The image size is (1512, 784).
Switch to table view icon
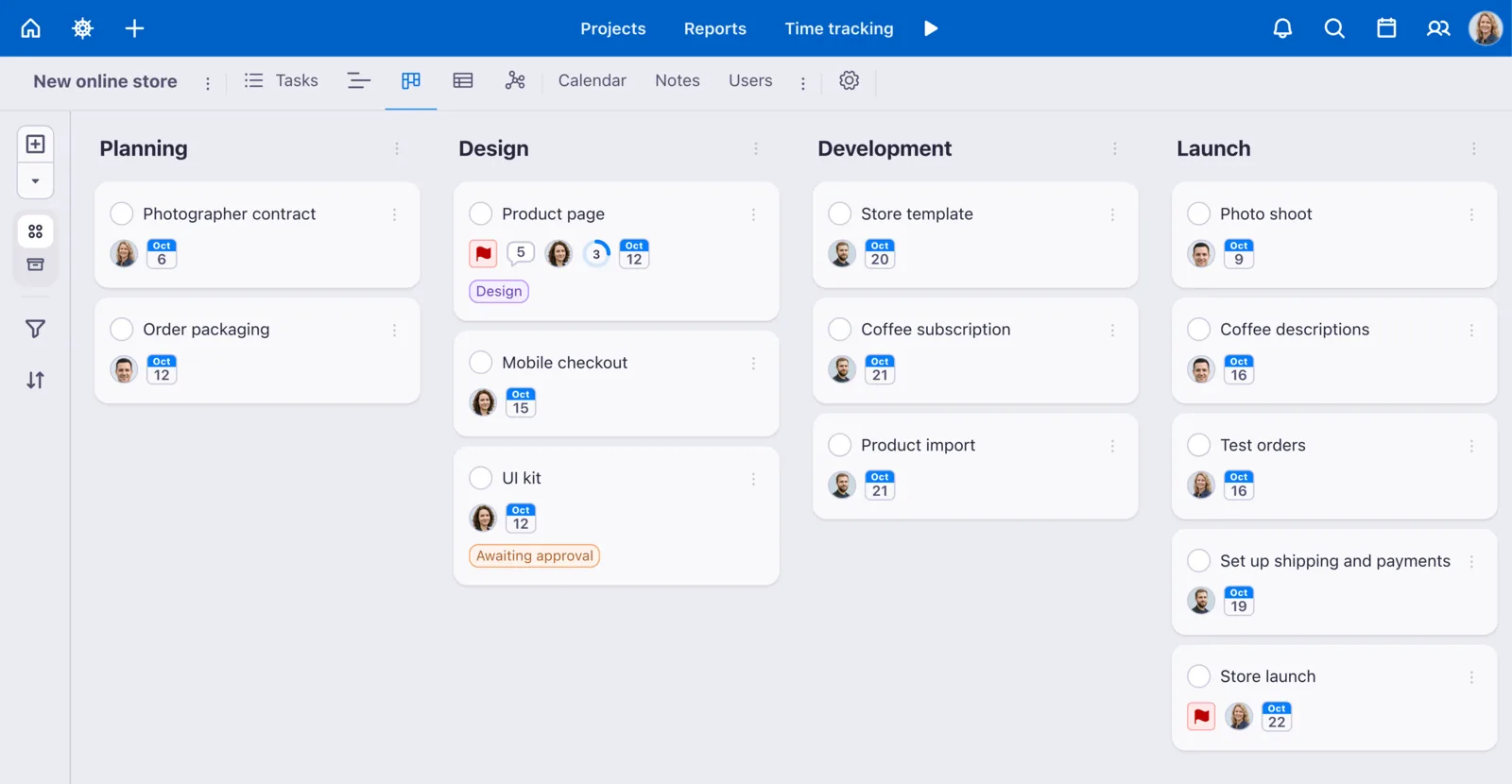coord(463,81)
